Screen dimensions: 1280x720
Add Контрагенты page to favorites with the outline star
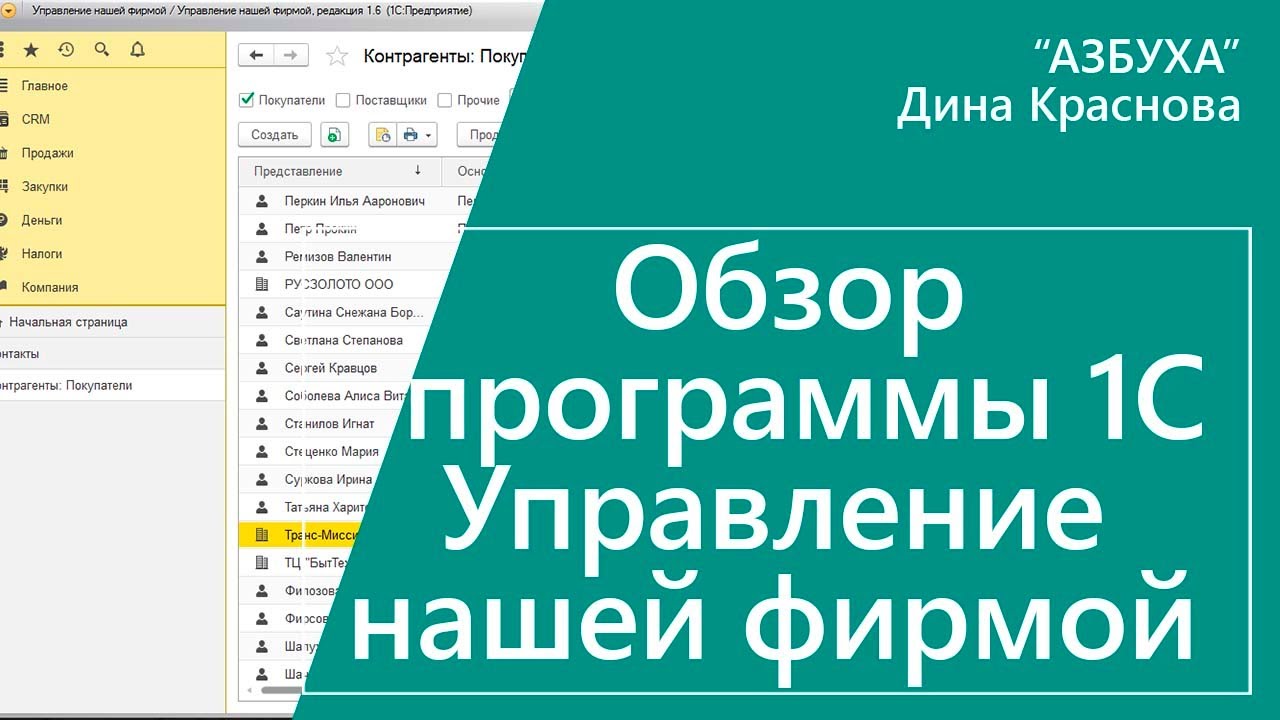pos(337,56)
